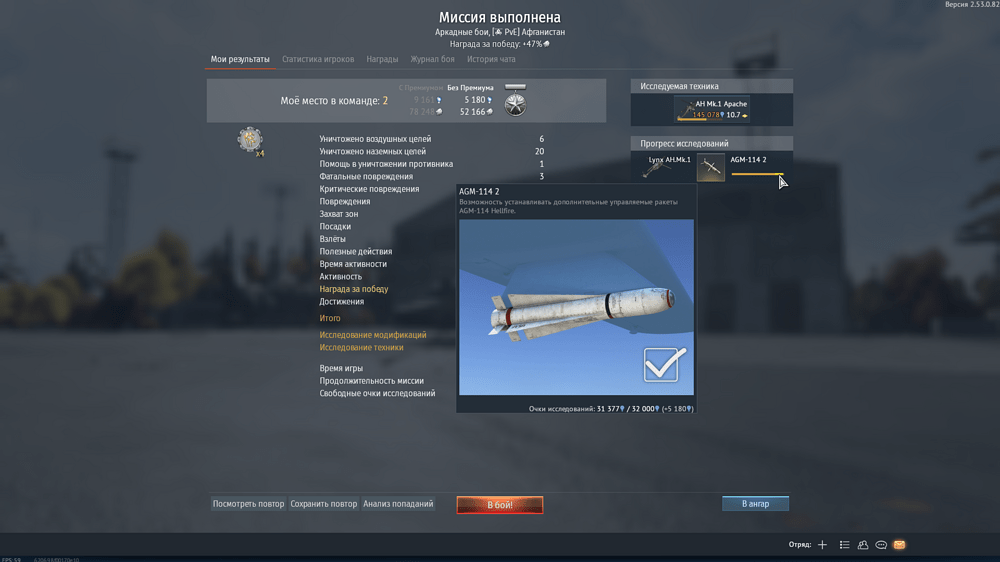Click the AGM-114 2 research progress bar
The height and width of the screenshot is (562, 1000).
point(758,174)
